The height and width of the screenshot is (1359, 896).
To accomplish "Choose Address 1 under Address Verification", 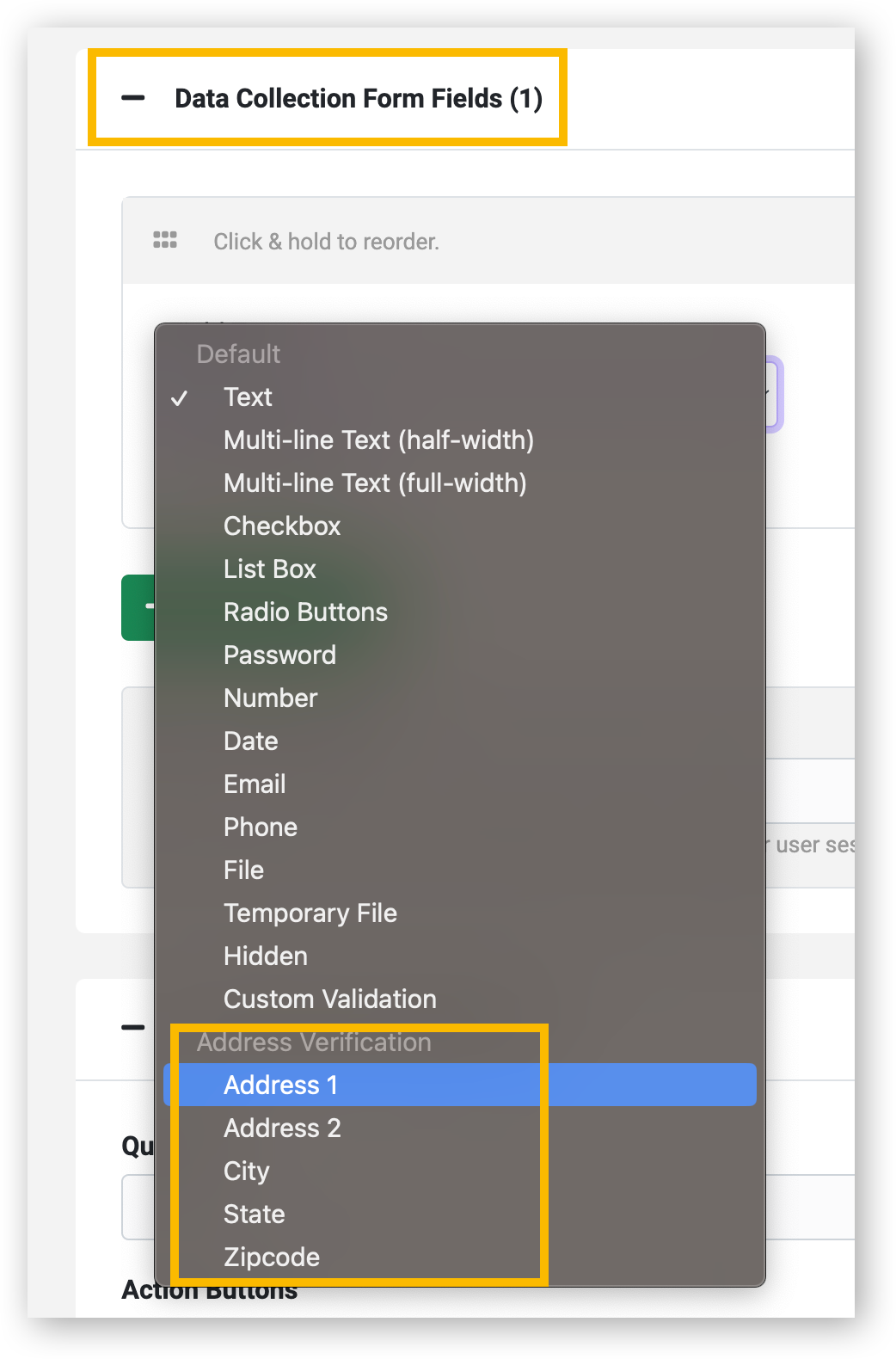I will pos(281,1085).
